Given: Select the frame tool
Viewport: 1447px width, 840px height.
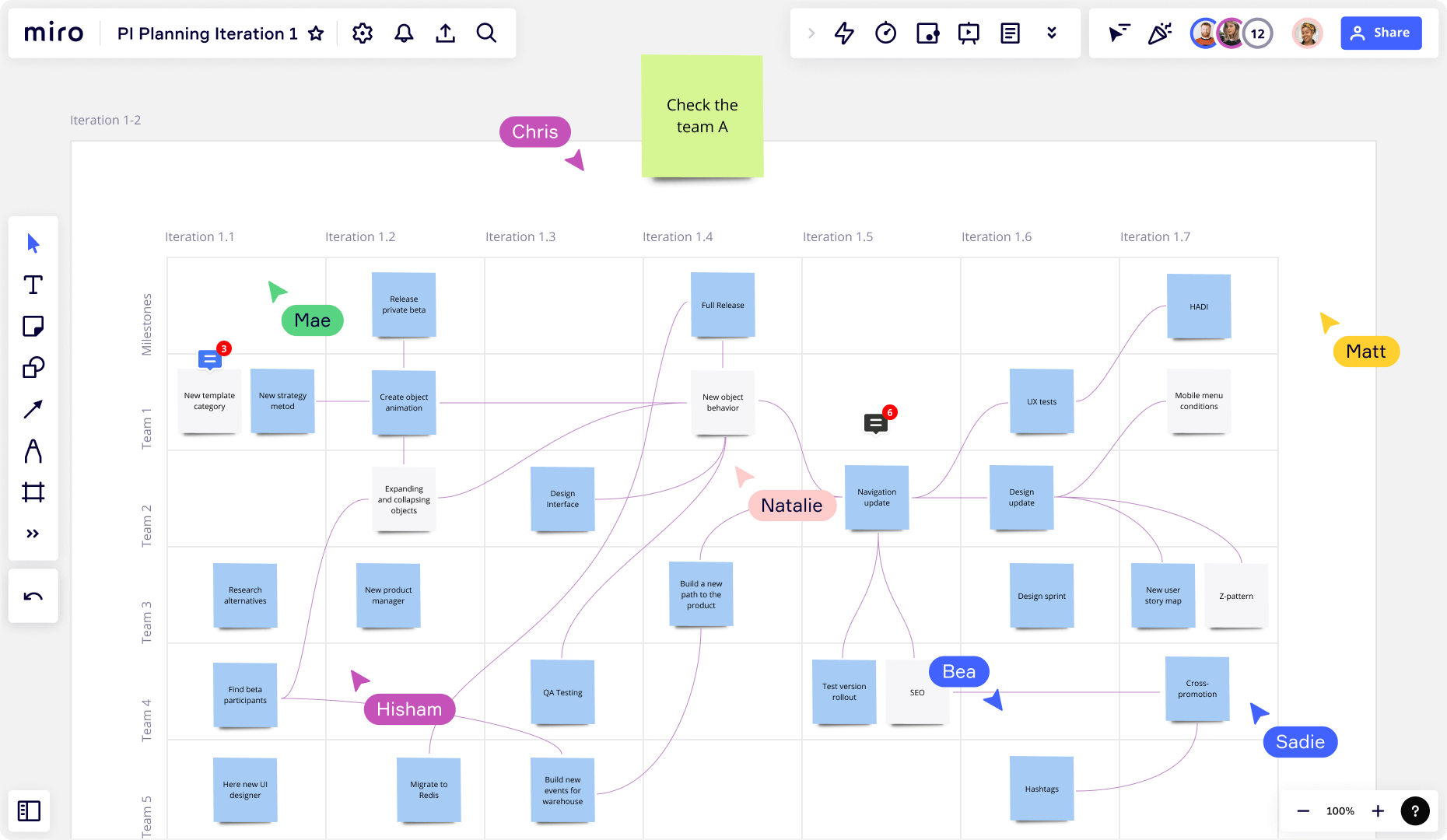Looking at the screenshot, I should tap(33, 491).
